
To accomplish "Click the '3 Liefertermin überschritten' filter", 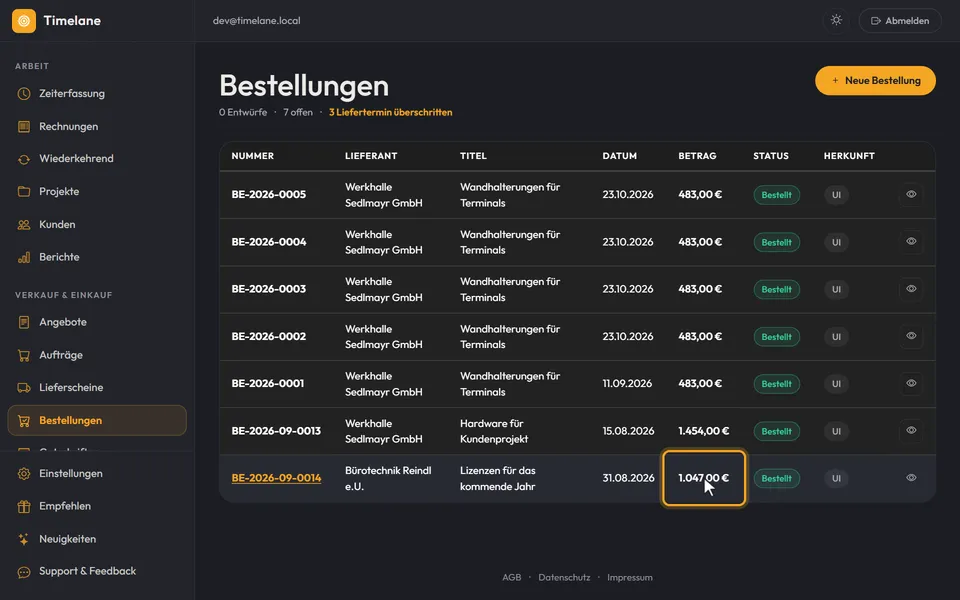I will [391, 113].
